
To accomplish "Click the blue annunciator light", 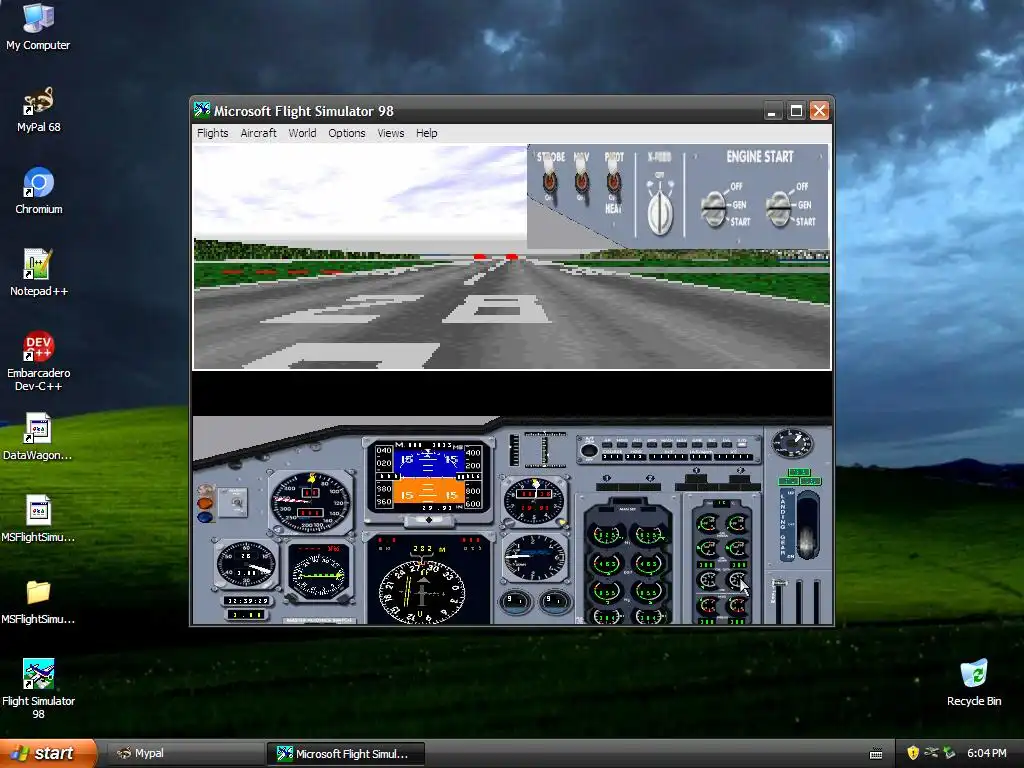I will click(205, 517).
